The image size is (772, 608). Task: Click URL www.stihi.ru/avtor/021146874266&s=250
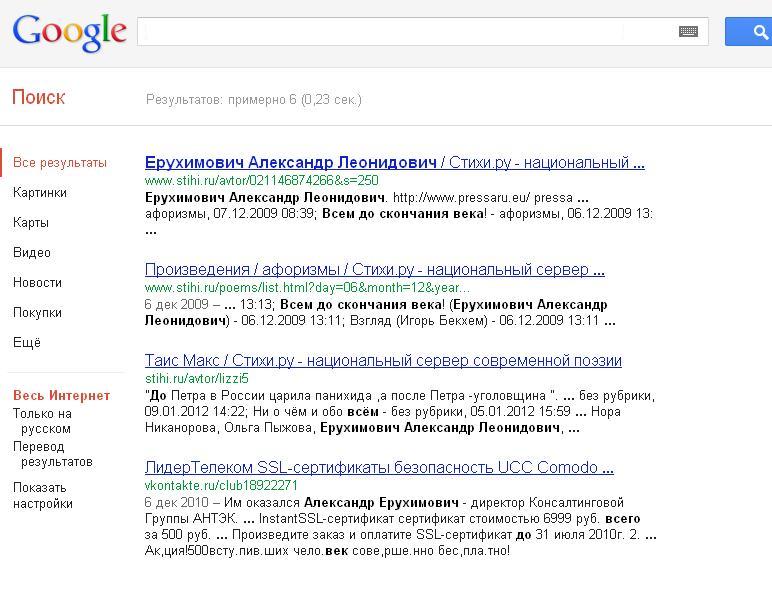[x=261, y=181]
